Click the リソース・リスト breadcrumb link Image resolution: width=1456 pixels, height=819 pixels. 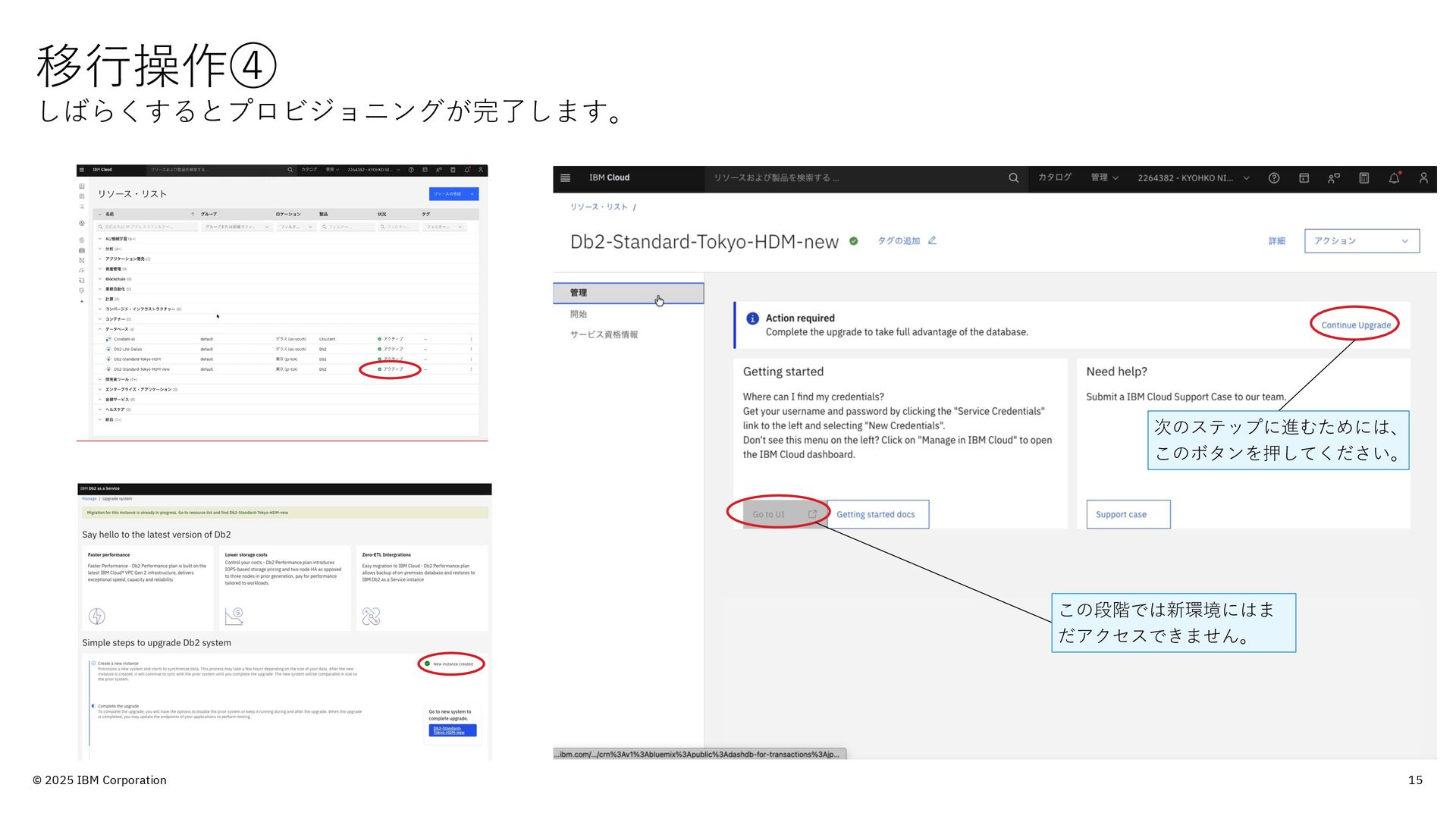[598, 207]
